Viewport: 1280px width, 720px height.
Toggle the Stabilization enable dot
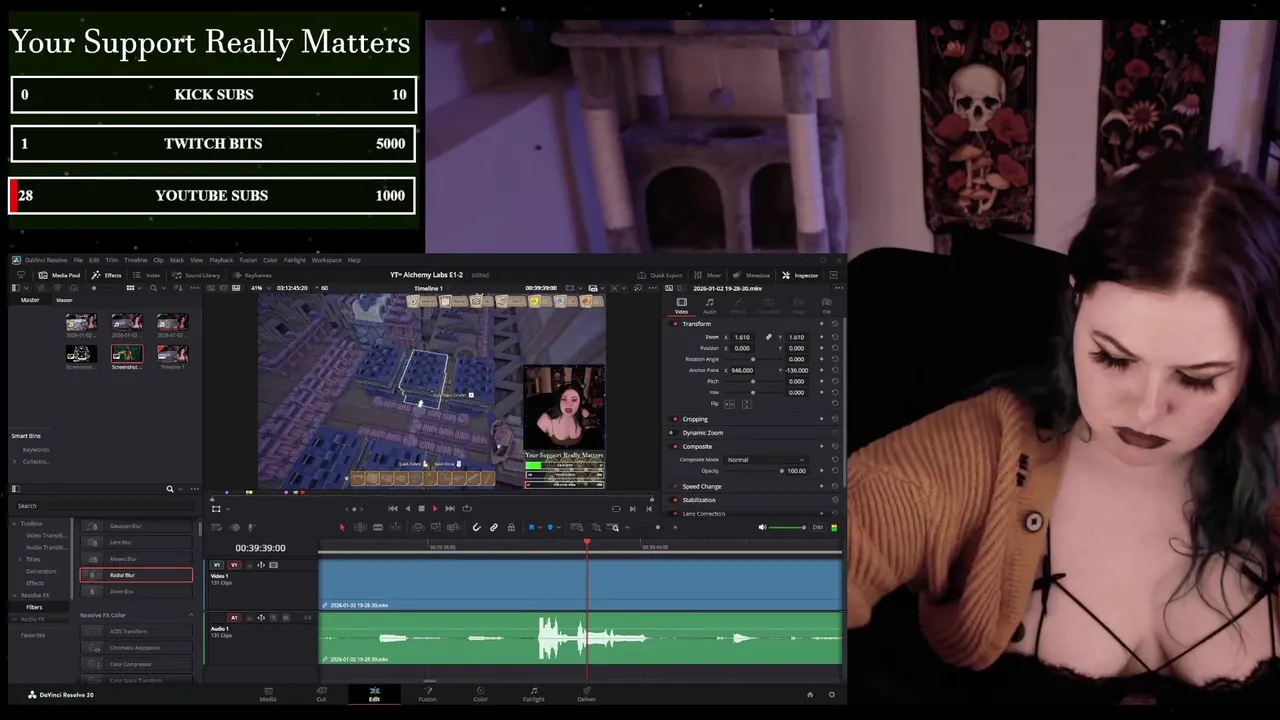click(x=675, y=500)
